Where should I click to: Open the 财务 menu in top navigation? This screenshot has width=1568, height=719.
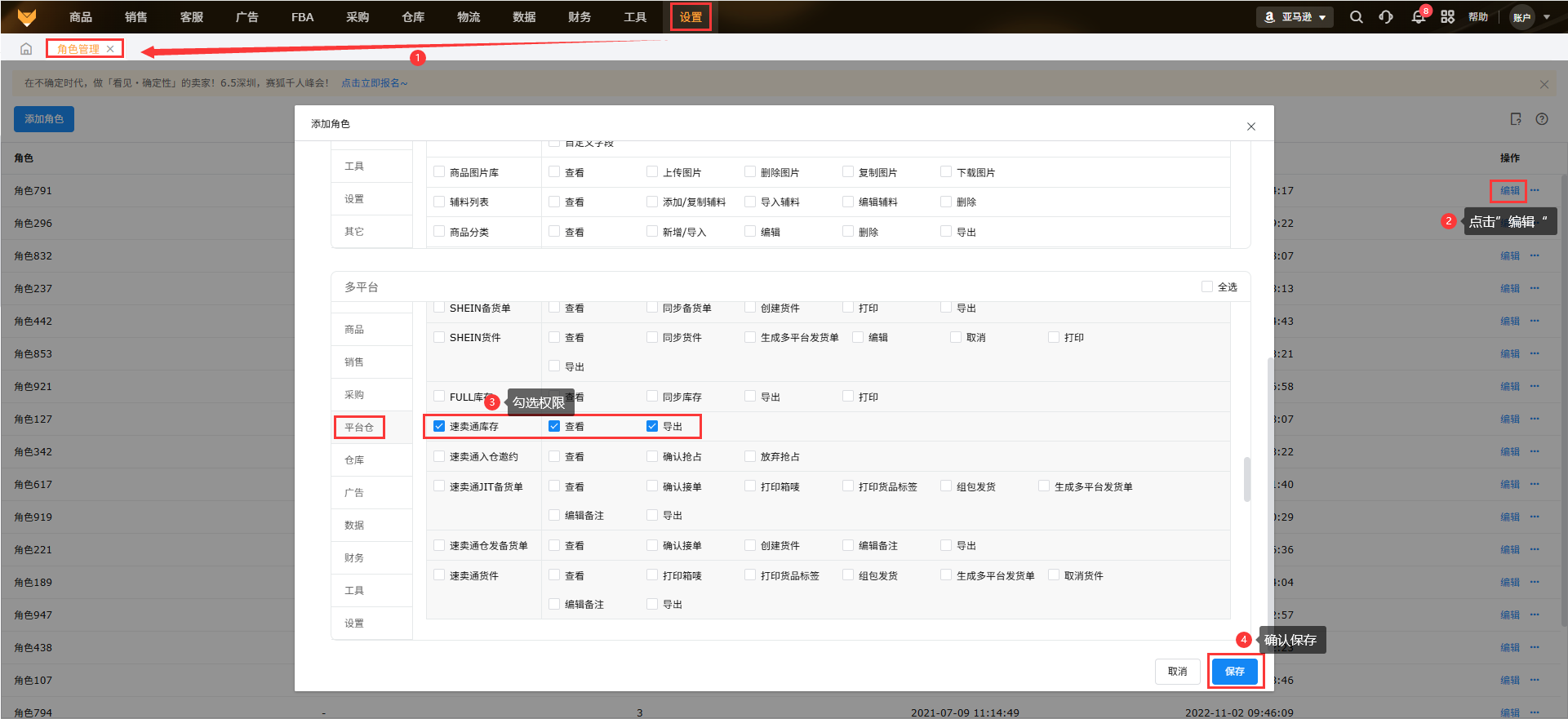[580, 17]
